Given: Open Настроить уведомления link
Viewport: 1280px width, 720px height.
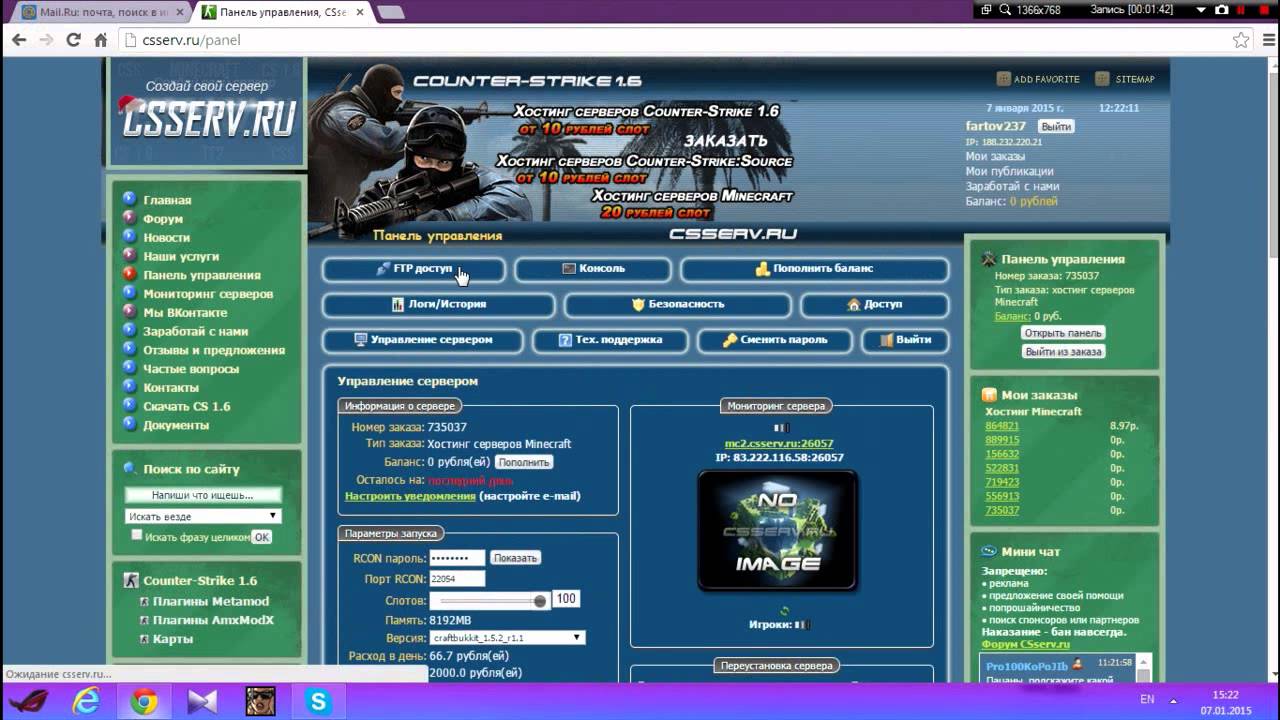Looking at the screenshot, I should pos(410,496).
